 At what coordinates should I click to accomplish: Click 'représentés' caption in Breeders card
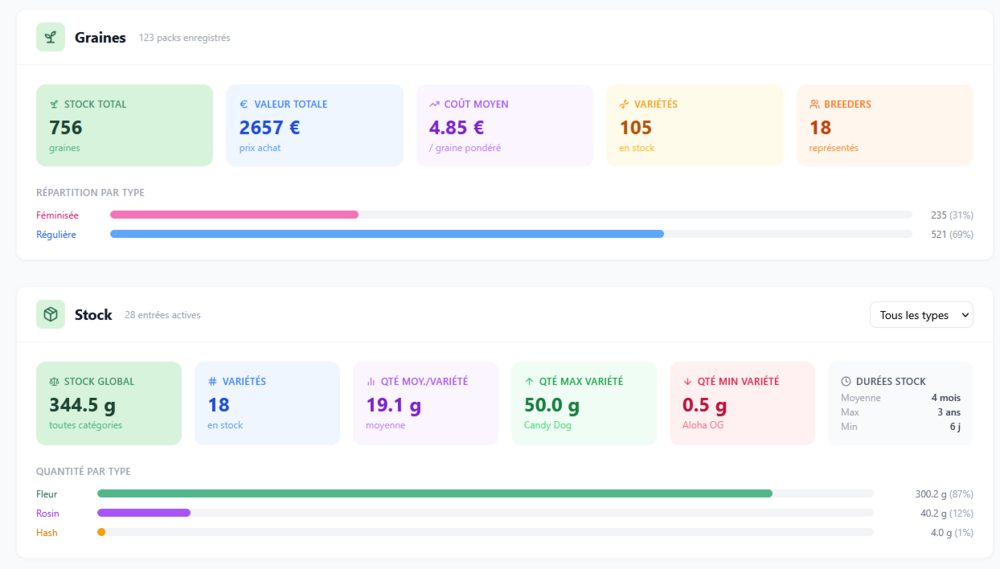(x=834, y=148)
